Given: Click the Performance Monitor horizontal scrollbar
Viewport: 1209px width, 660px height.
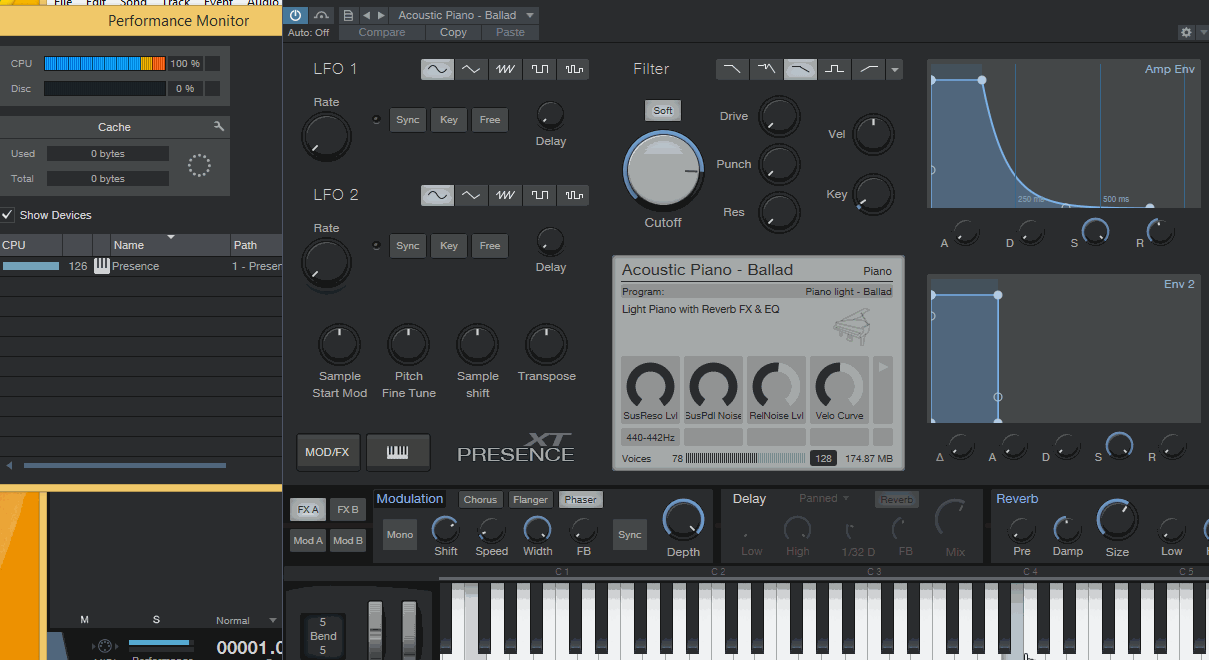Looking at the screenshot, I should click(124, 465).
